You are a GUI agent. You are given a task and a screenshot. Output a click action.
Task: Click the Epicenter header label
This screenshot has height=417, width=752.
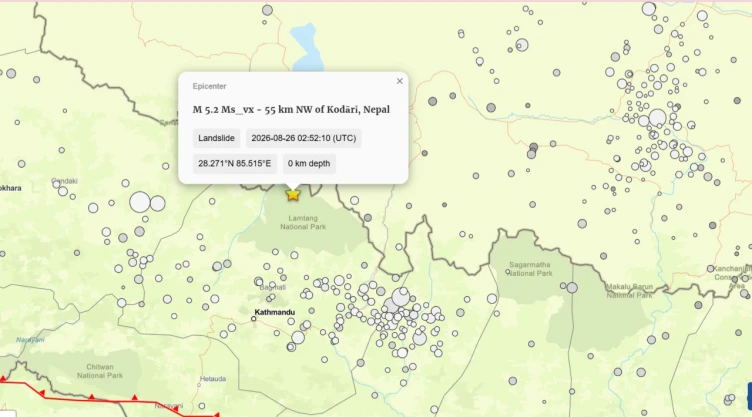[209, 86]
